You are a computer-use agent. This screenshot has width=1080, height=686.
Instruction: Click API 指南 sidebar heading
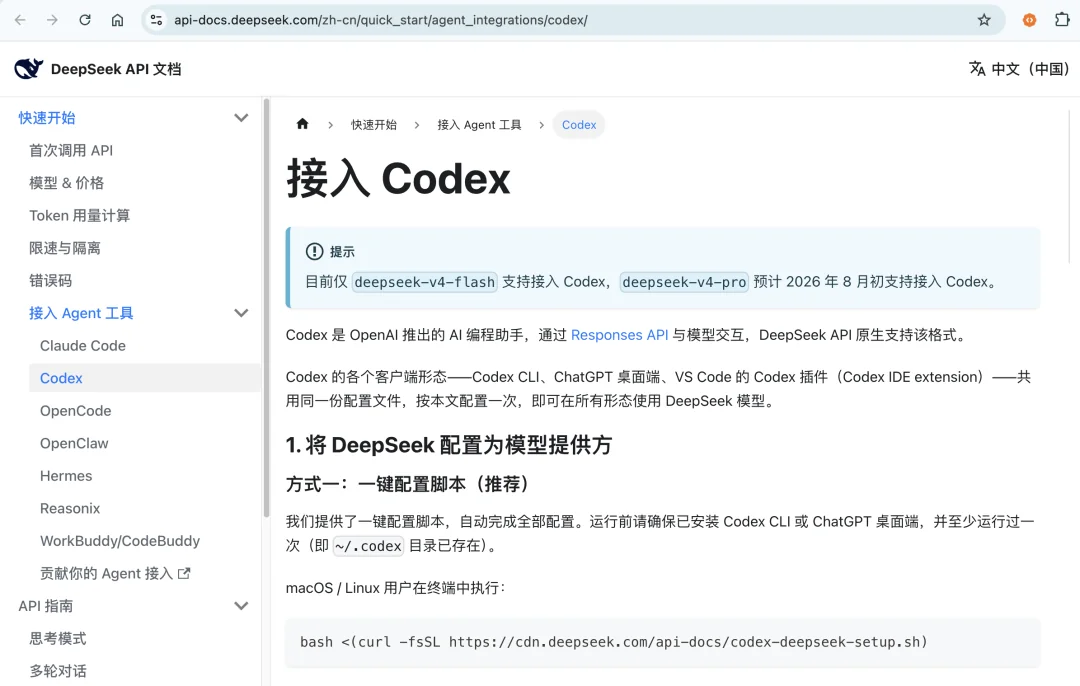[x=45, y=606]
